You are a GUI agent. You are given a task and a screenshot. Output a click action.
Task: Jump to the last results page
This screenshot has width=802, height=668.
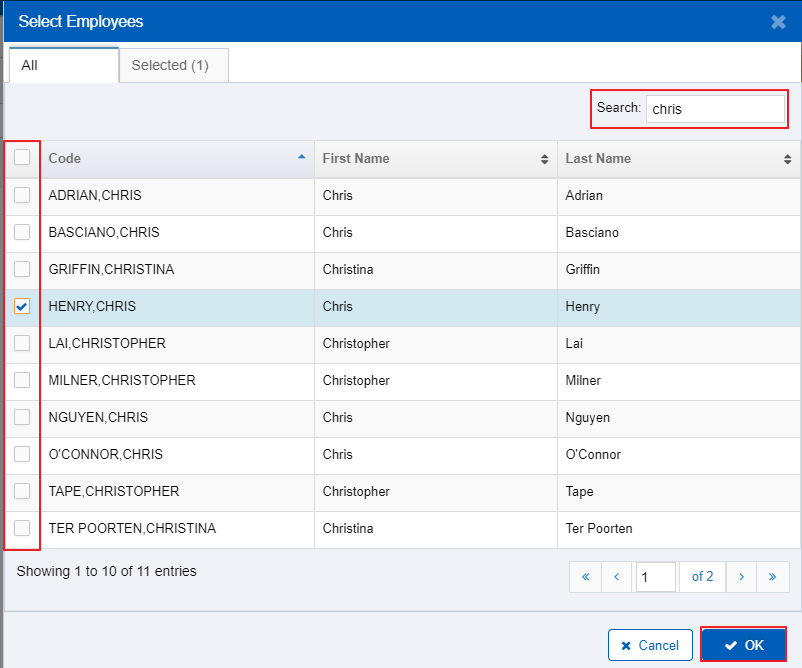[773, 577]
